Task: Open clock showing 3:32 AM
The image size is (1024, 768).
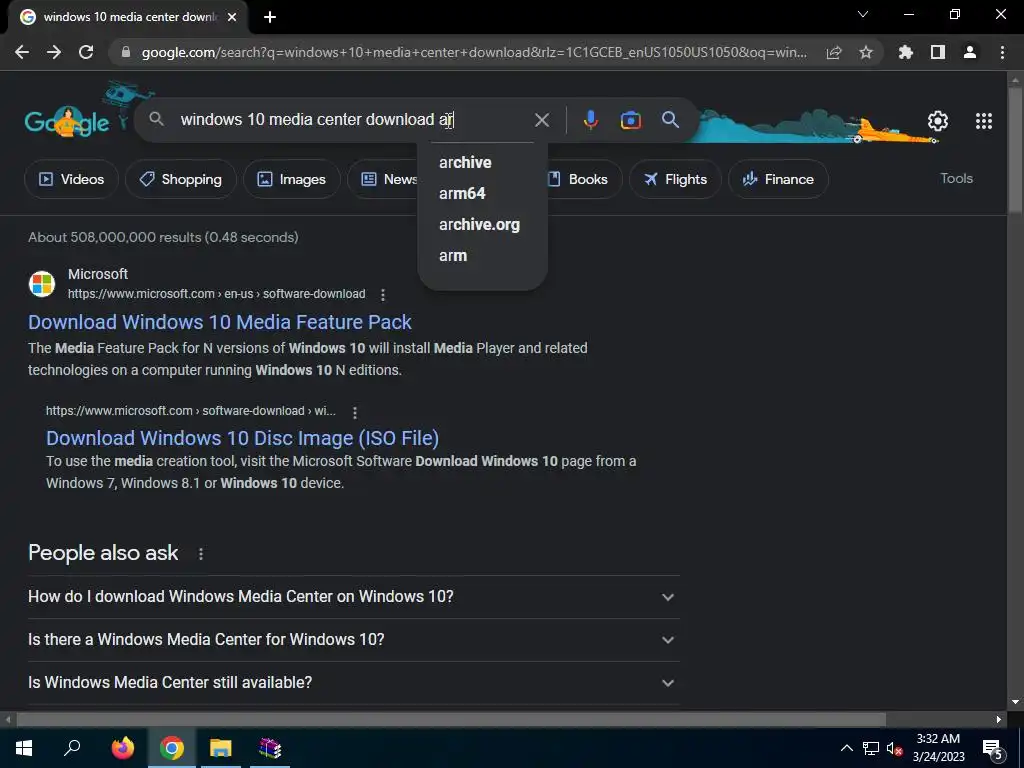Action: pyautogui.click(x=938, y=748)
